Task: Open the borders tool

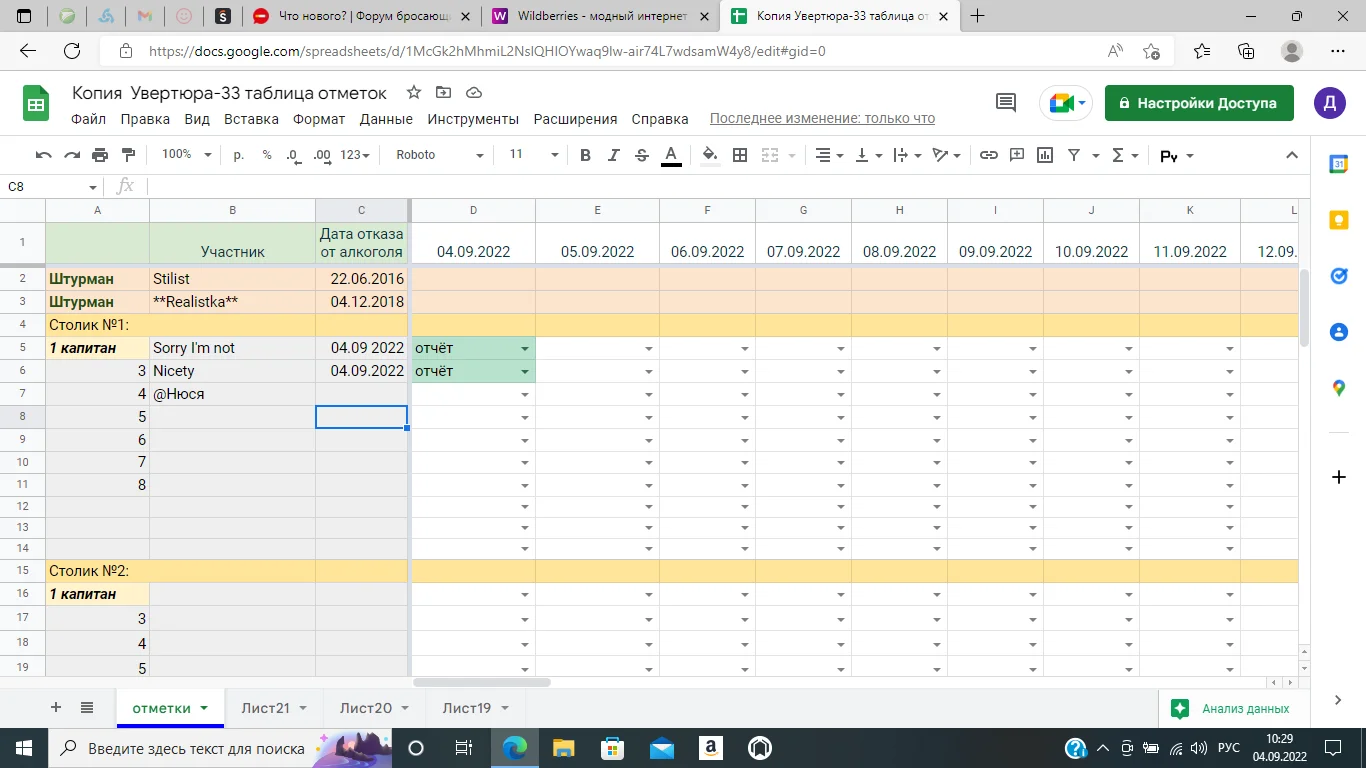Action: pyautogui.click(x=740, y=155)
